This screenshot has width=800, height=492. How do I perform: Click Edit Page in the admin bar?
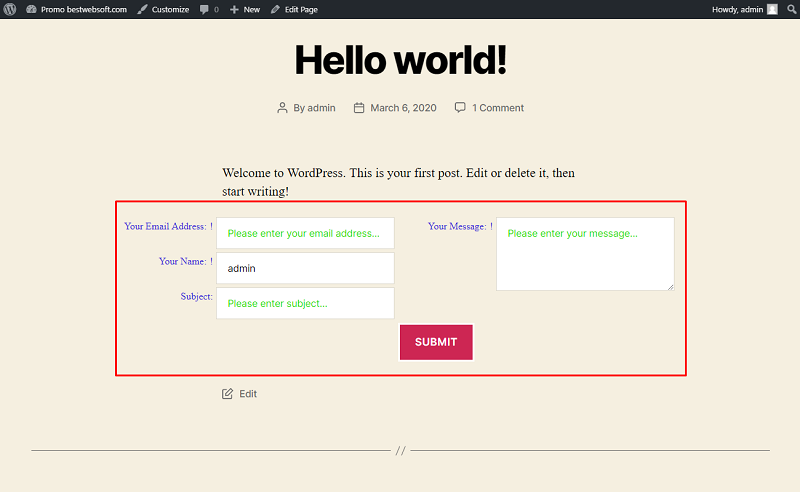click(294, 9)
